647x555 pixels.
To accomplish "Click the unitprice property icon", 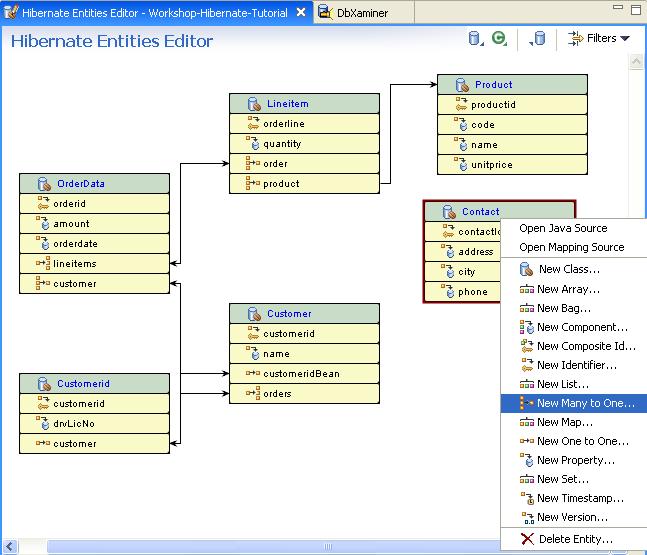I will point(461,164).
